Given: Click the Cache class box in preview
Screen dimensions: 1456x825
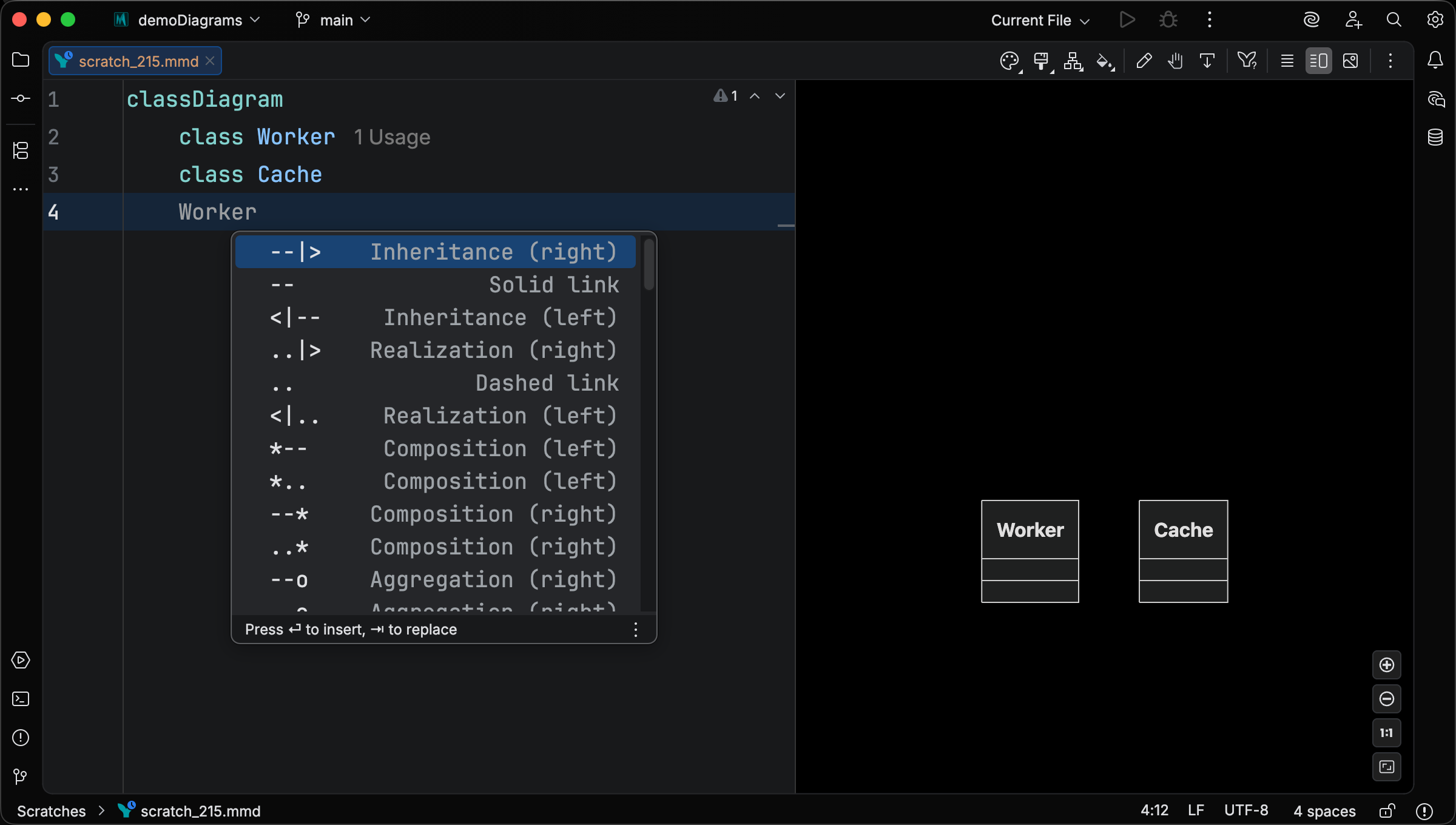Looking at the screenshot, I should click(x=1183, y=551).
